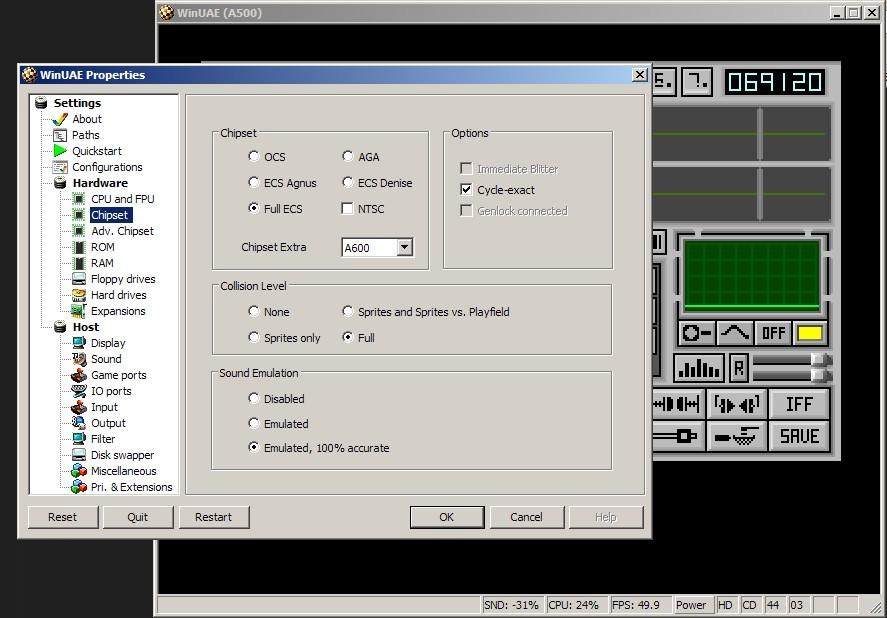Click the OK button
This screenshot has height=618, width=887.
pyautogui.click(x=446, y=517)
